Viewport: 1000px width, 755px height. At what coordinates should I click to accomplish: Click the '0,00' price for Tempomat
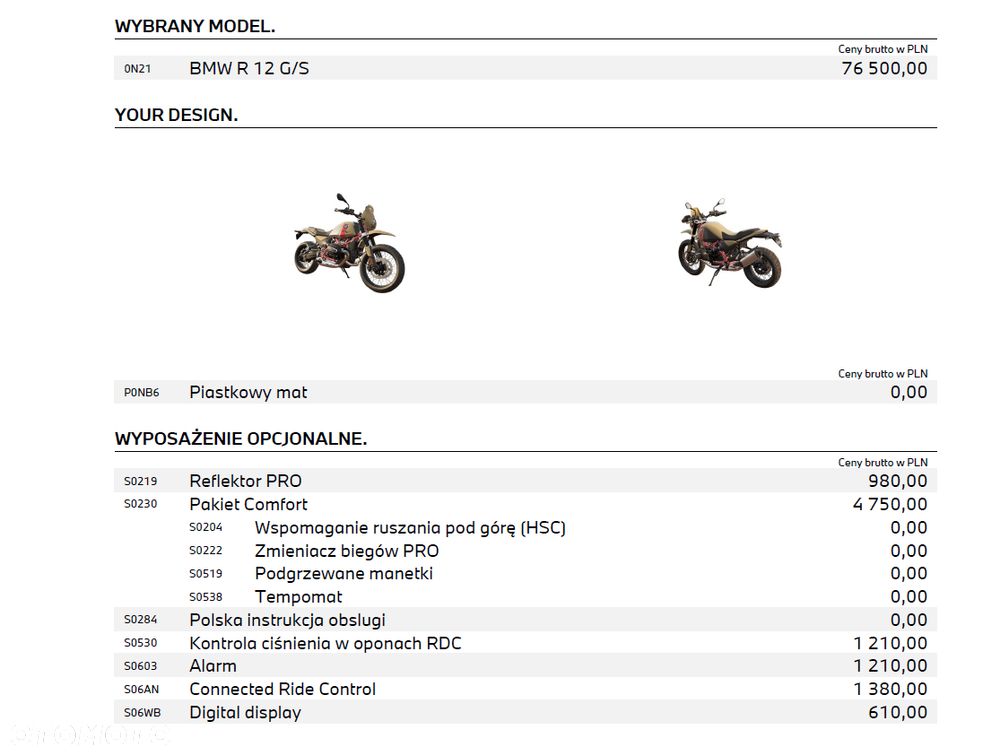[x=909, y=597]
